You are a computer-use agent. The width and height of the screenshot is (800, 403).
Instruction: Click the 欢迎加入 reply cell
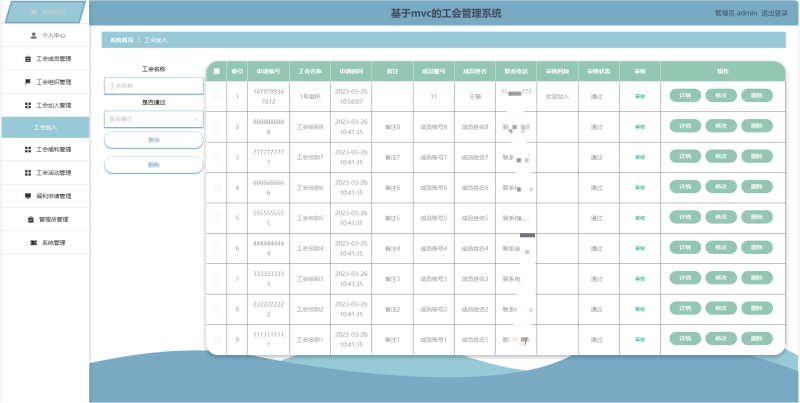tap(557, 96)
